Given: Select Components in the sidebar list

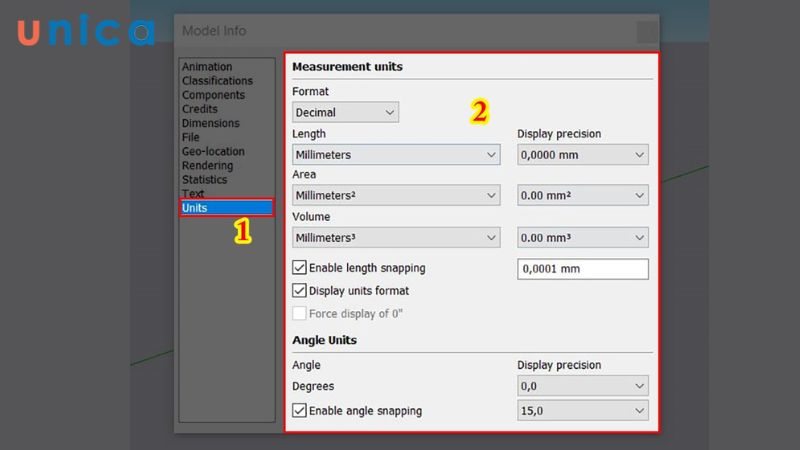Looking at the screenshot, I should click(213, 95).
